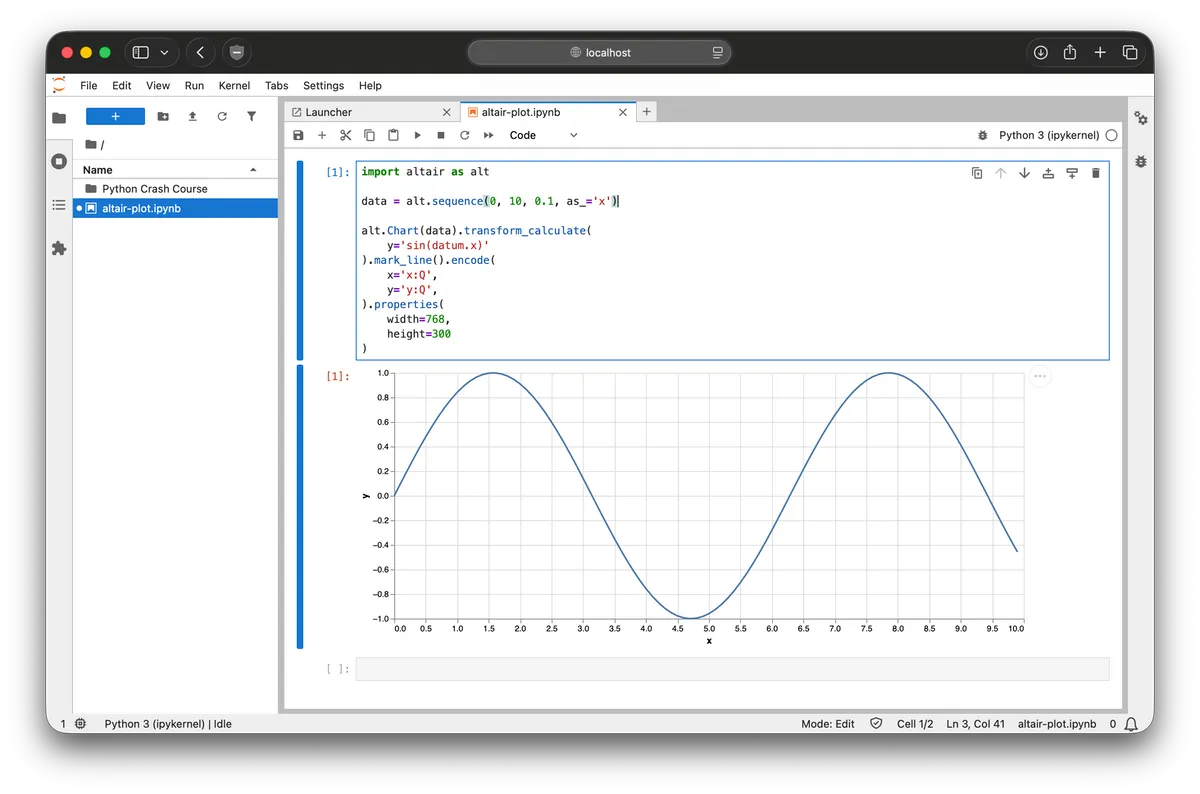Image resolution: width=1200 pixels, height=794 pixels.
Task: Toggle the Safari sidebar
Action: (x=141, y=52)
